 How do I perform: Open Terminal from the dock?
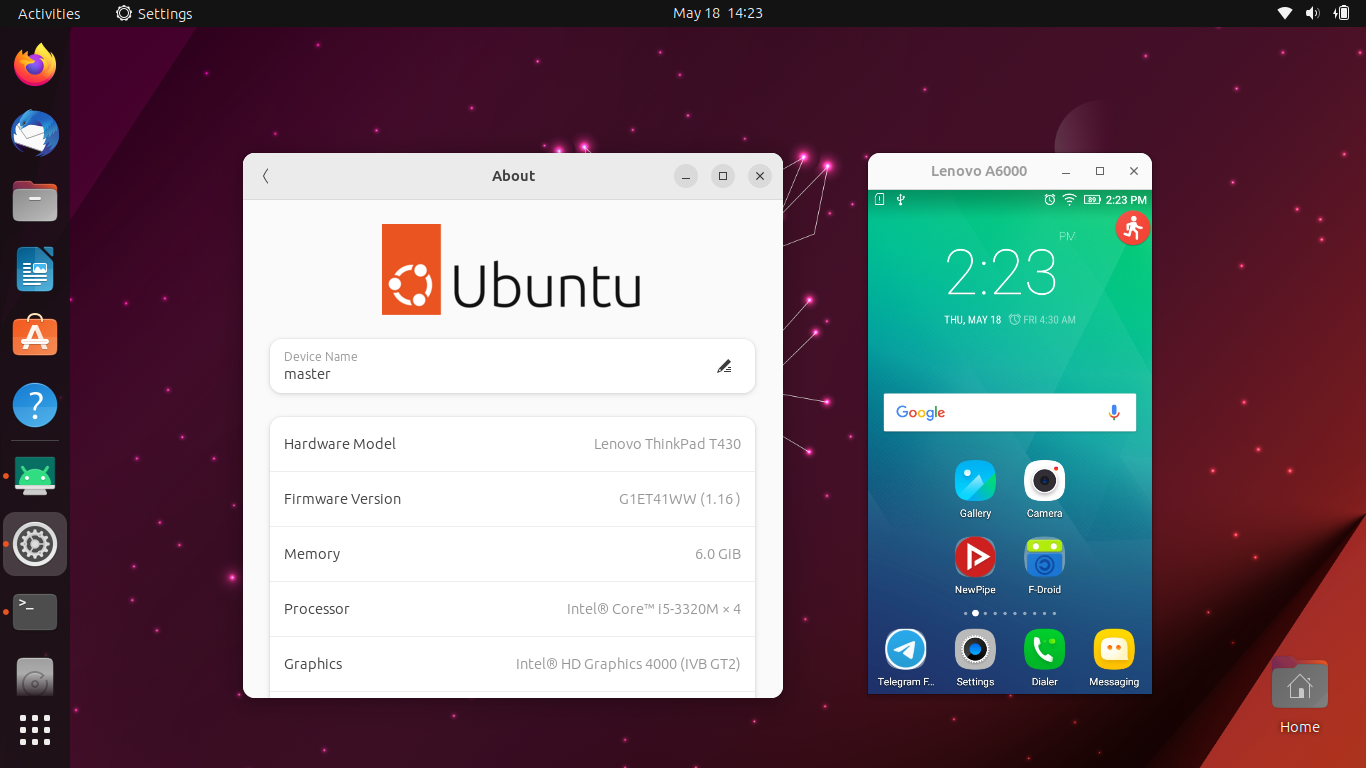click(x=35, y=611)
